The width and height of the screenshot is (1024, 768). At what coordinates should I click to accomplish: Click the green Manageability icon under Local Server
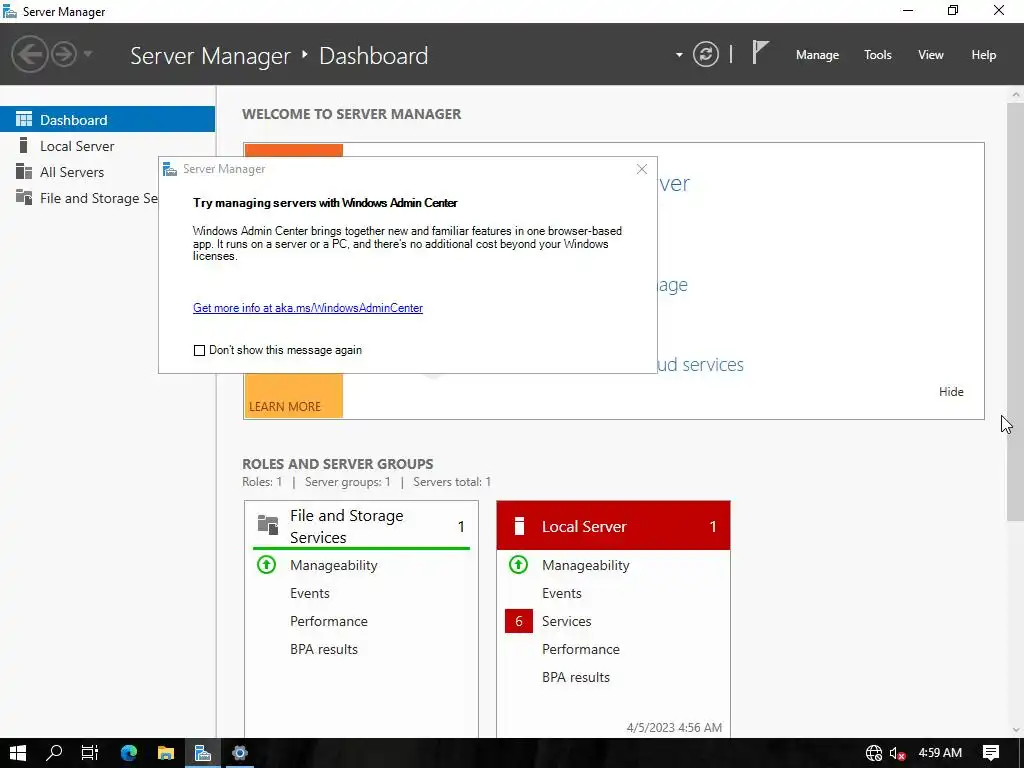point(519,564)
